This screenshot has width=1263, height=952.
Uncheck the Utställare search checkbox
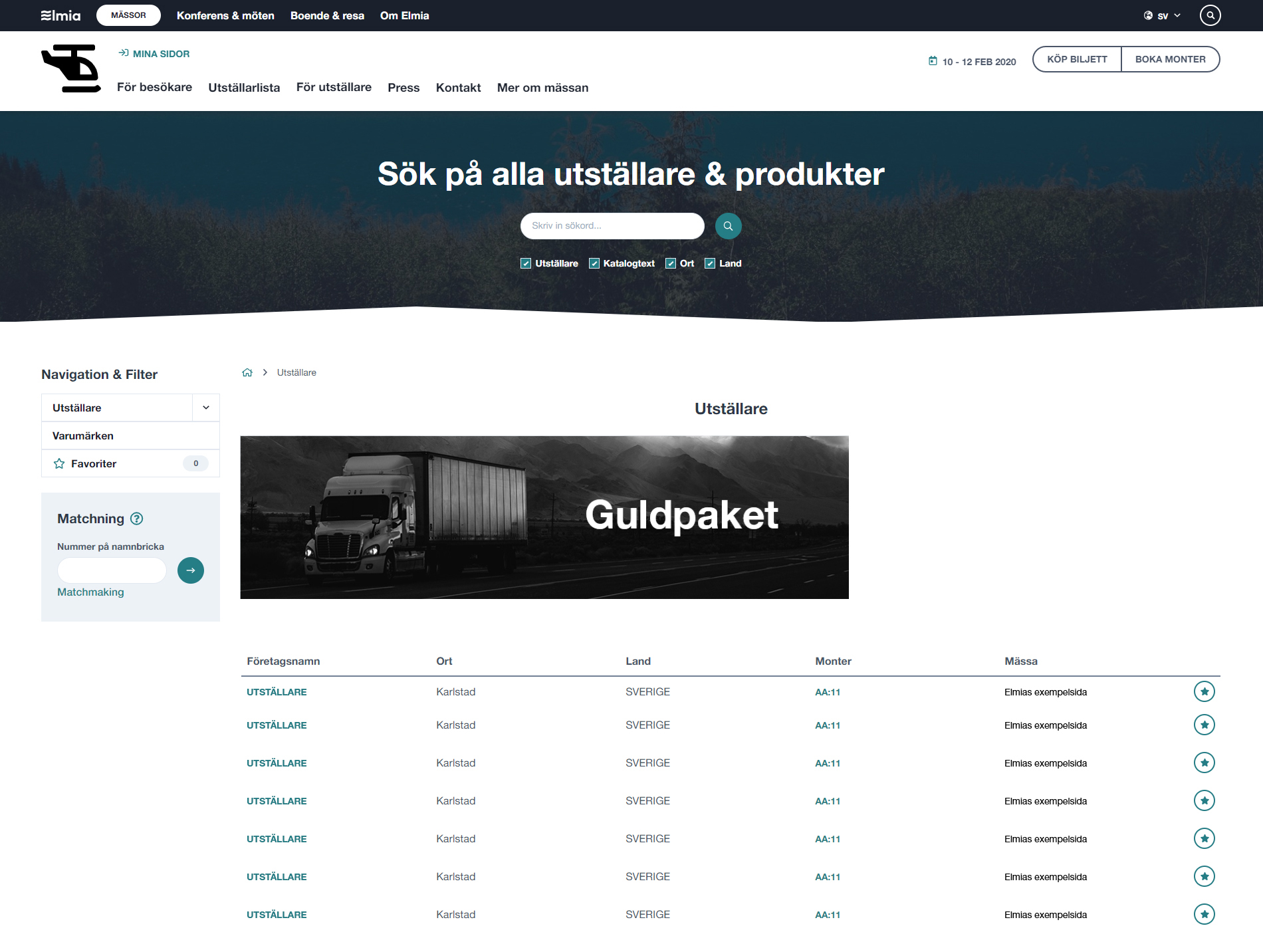[526, 263]
